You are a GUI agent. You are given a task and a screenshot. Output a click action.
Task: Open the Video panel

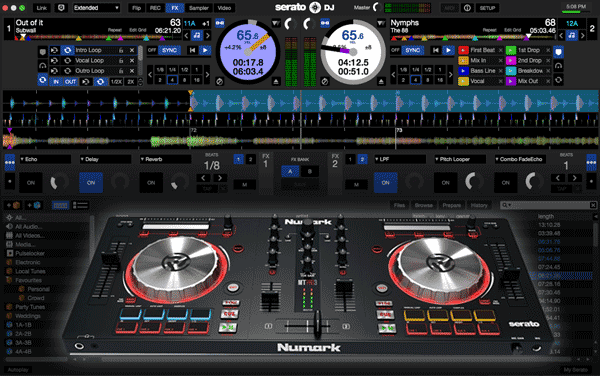click(x=224, y=8)
